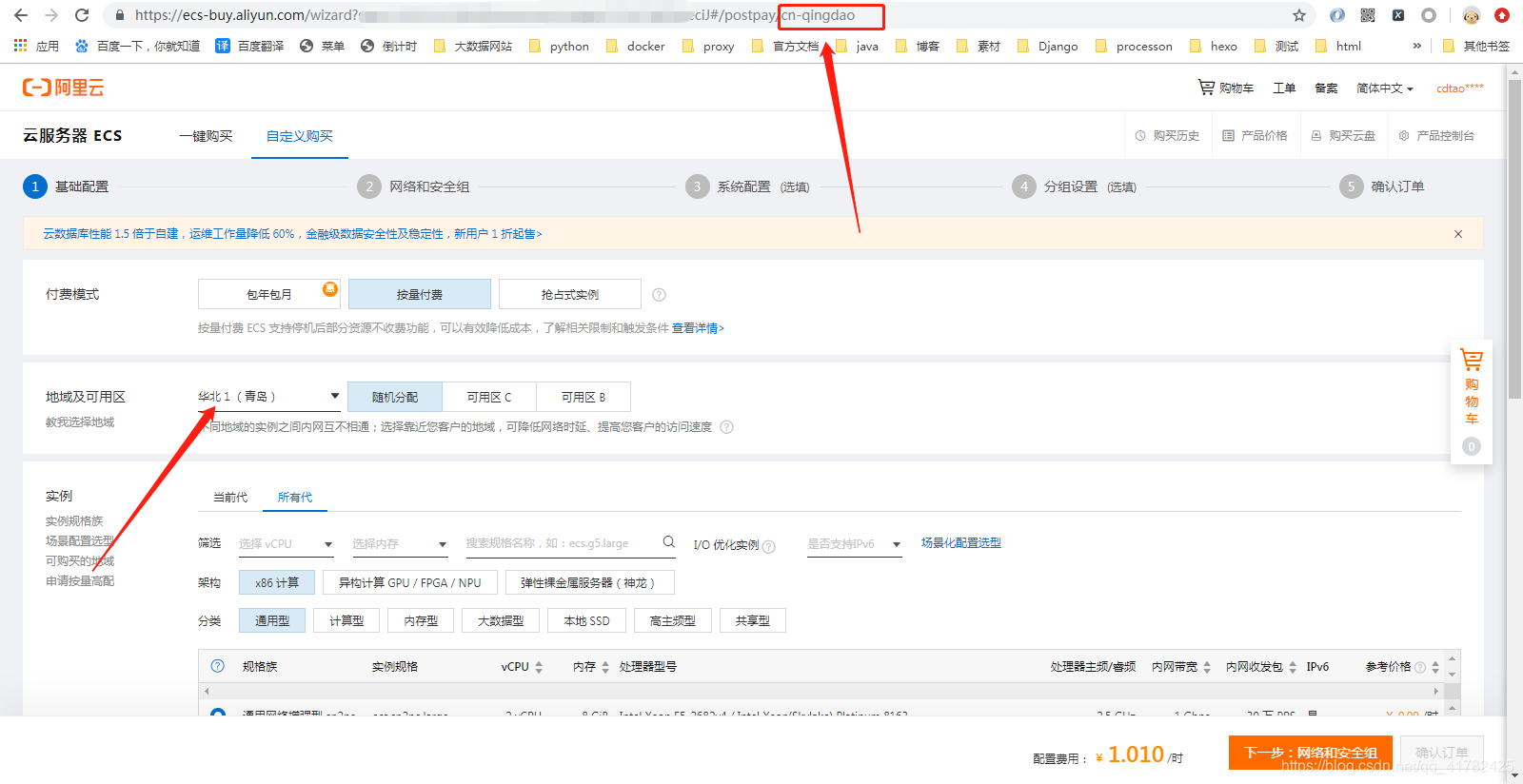Open the cdtao**** account menu

(1460, 88)
